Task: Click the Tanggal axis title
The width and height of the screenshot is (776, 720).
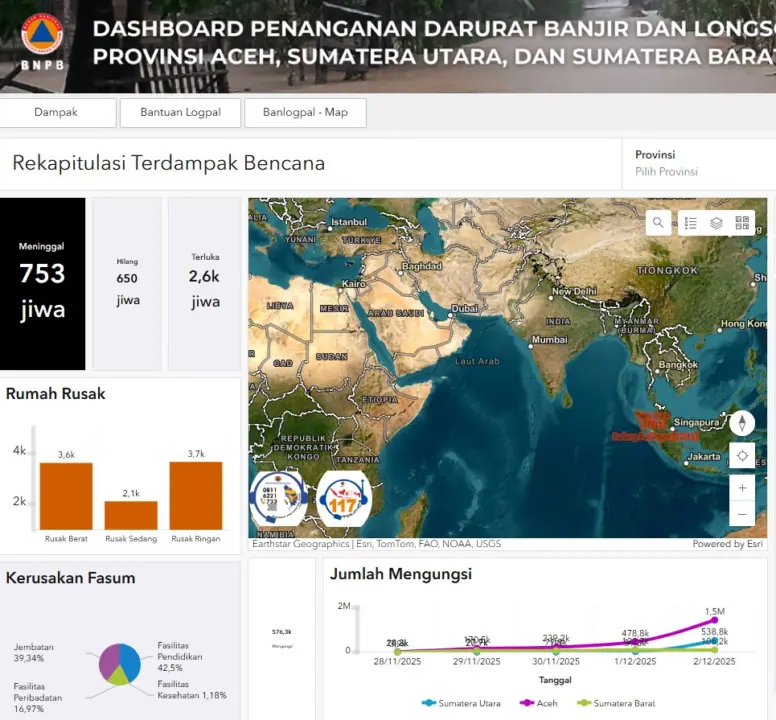Action: [555, 680]
